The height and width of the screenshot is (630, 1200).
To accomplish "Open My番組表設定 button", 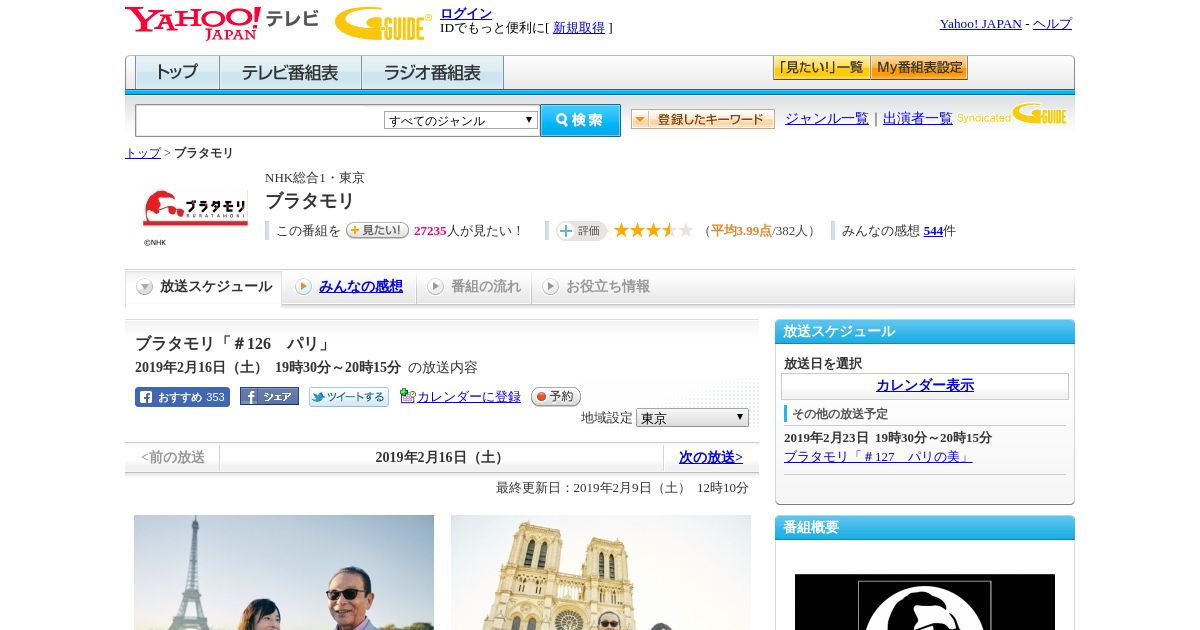I will click(919, 68).
